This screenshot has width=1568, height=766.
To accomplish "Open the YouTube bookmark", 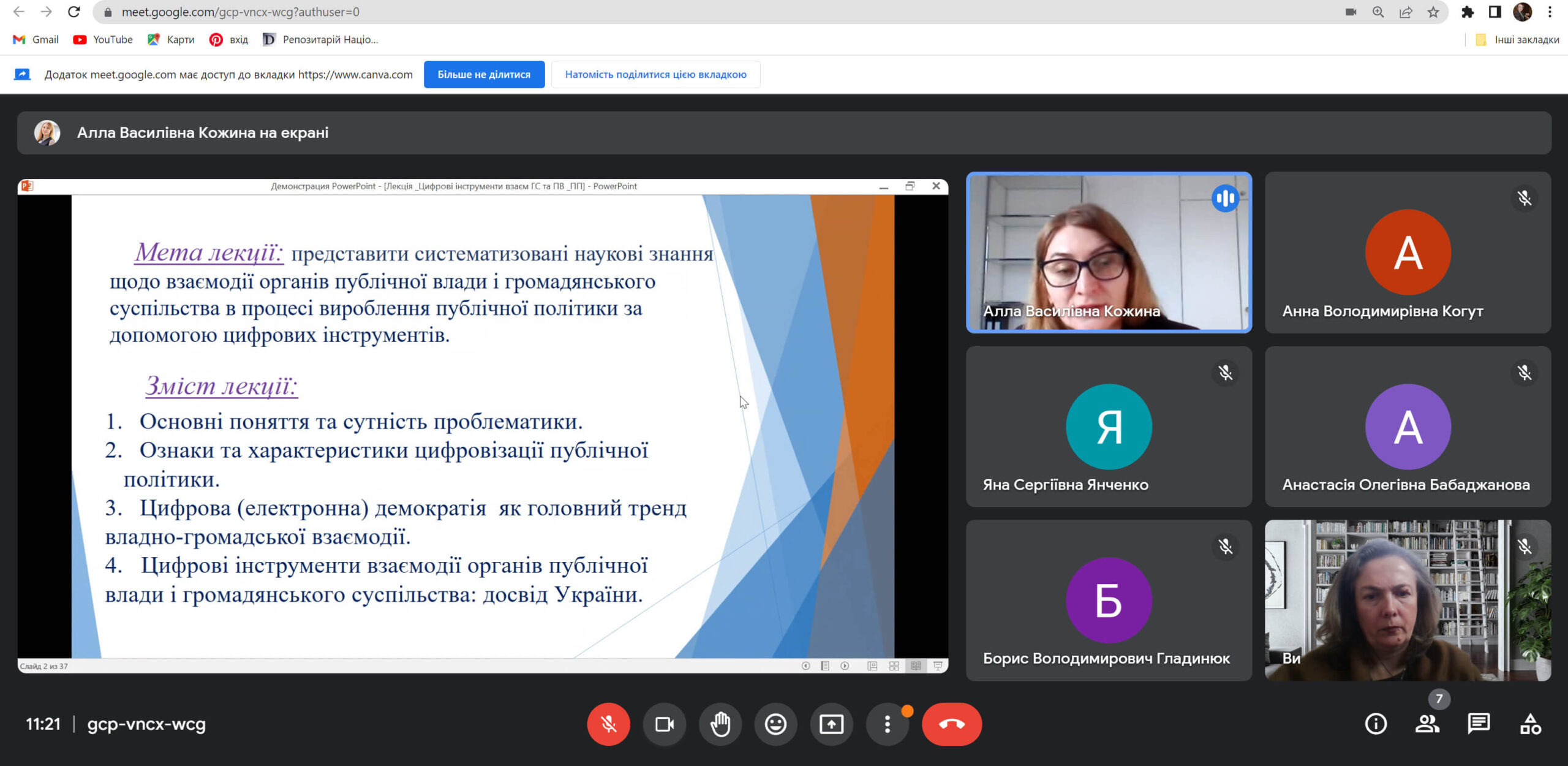I will 103,40.
